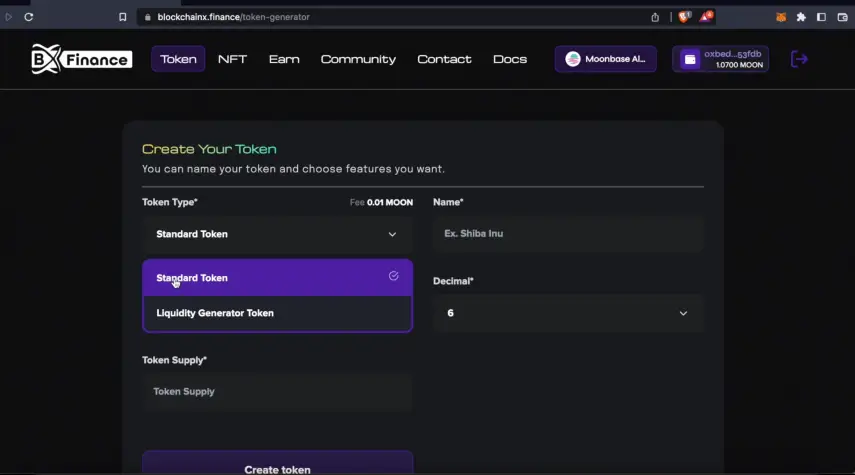Click the wallet icon in header
The width and height of the screenshot is (855, 475).
click(x=690, y=59)
